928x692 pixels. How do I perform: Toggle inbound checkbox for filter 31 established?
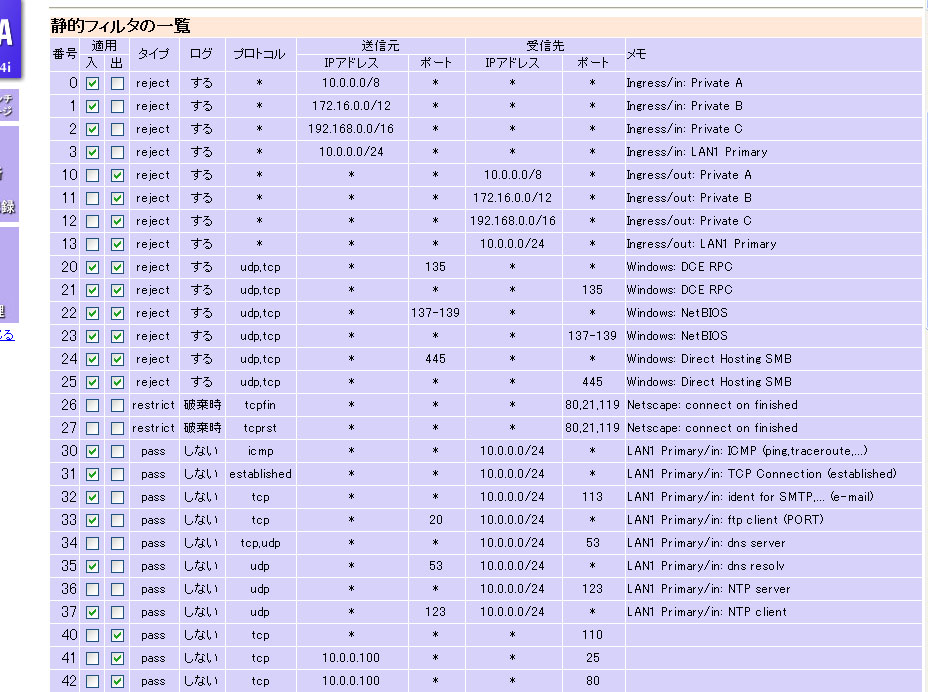point(92,474)
